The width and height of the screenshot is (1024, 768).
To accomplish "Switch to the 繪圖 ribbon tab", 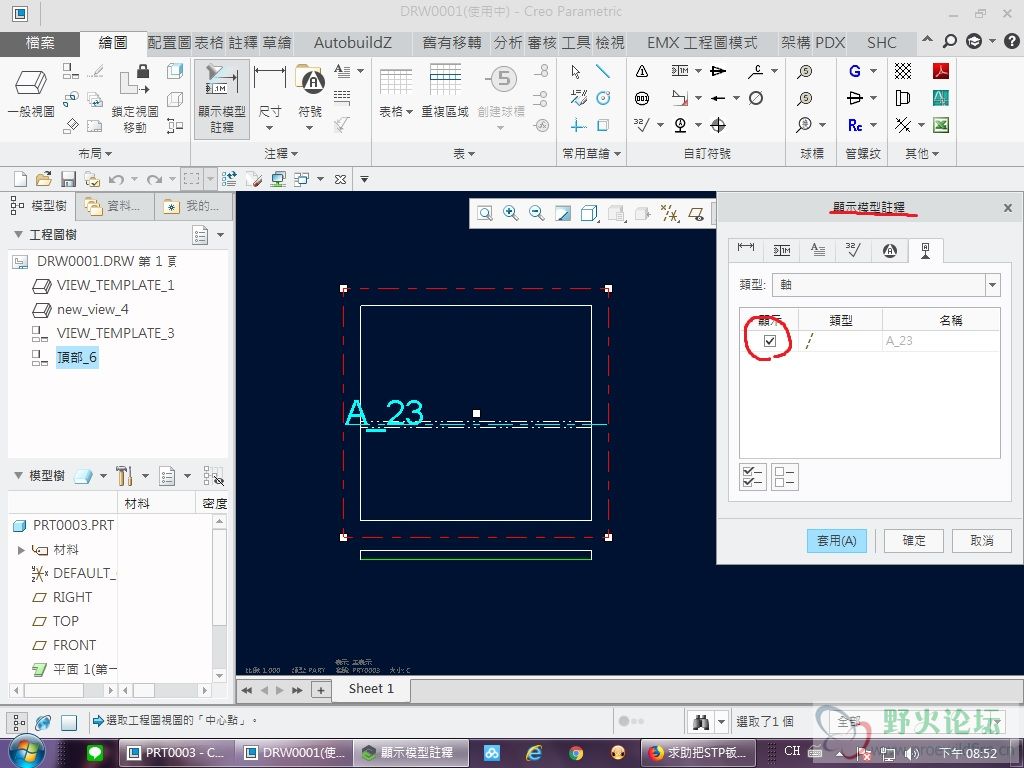I will 112,43.
